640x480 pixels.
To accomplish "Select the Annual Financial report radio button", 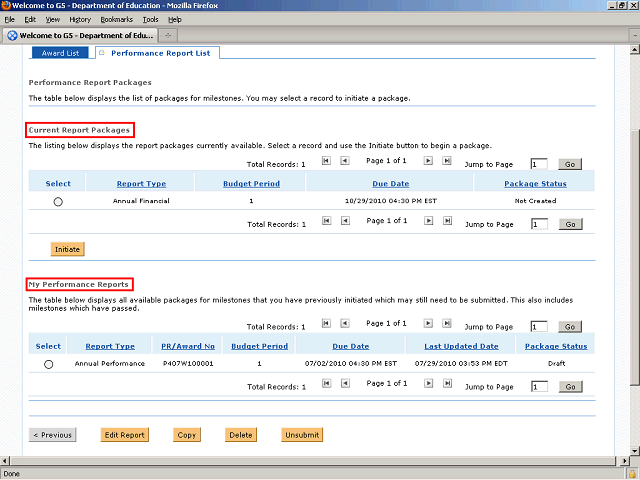I will point(58,202).
